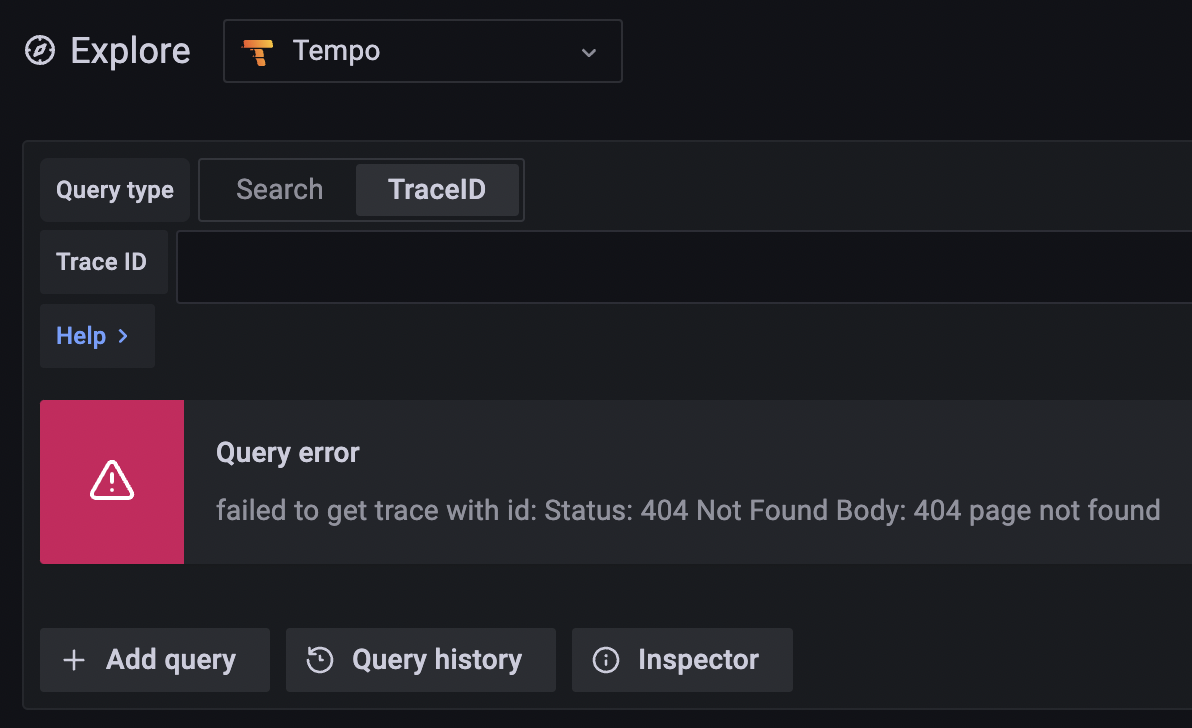Select the Search query type option
This screenshot has width=1192, height=728.
pos(279,190)
